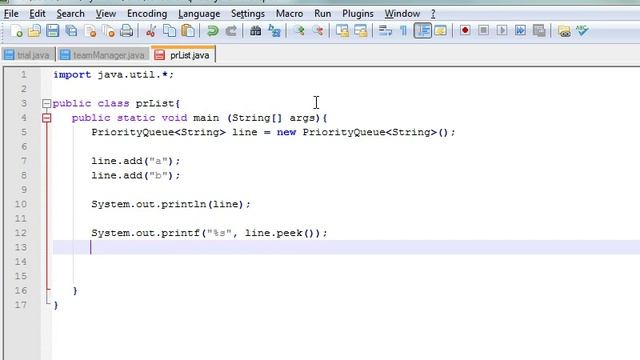Screen dimensions: 640x360
Task: Open Replace dialog icon
Action: [x=274, y=31]
